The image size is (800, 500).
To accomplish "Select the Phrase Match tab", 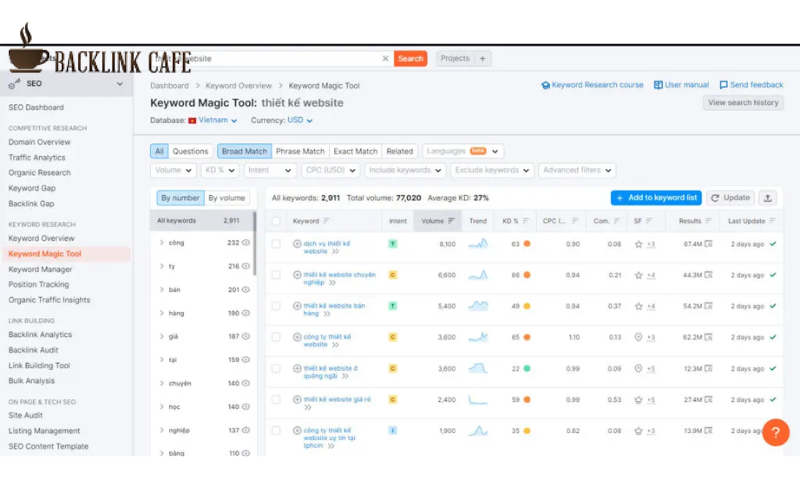I will (300, 152).
